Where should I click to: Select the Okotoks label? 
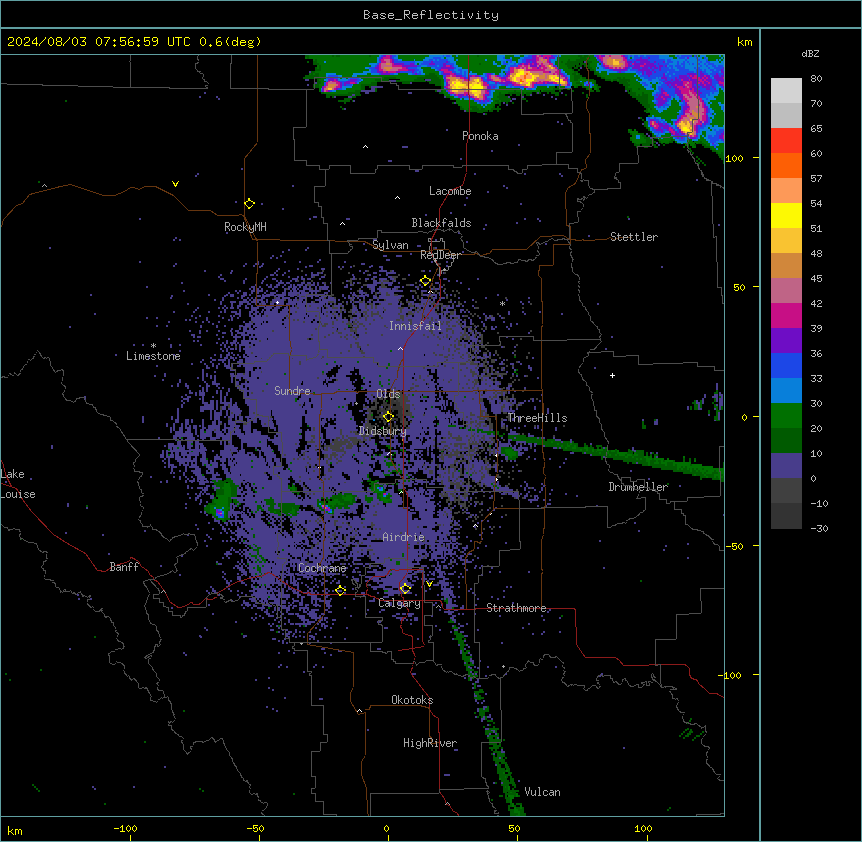[412, 700]
